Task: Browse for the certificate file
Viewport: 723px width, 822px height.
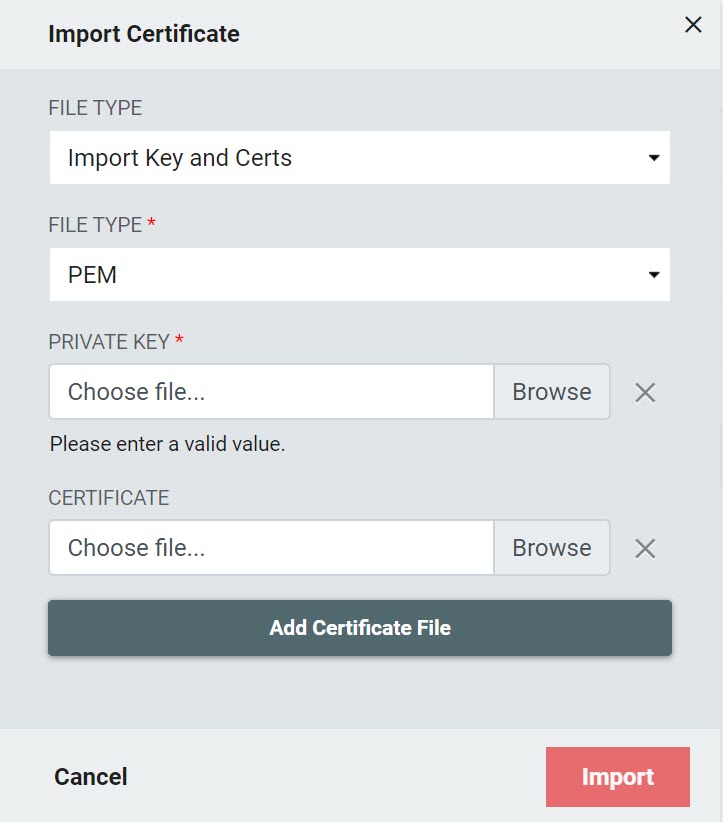Action: (552, 547)
